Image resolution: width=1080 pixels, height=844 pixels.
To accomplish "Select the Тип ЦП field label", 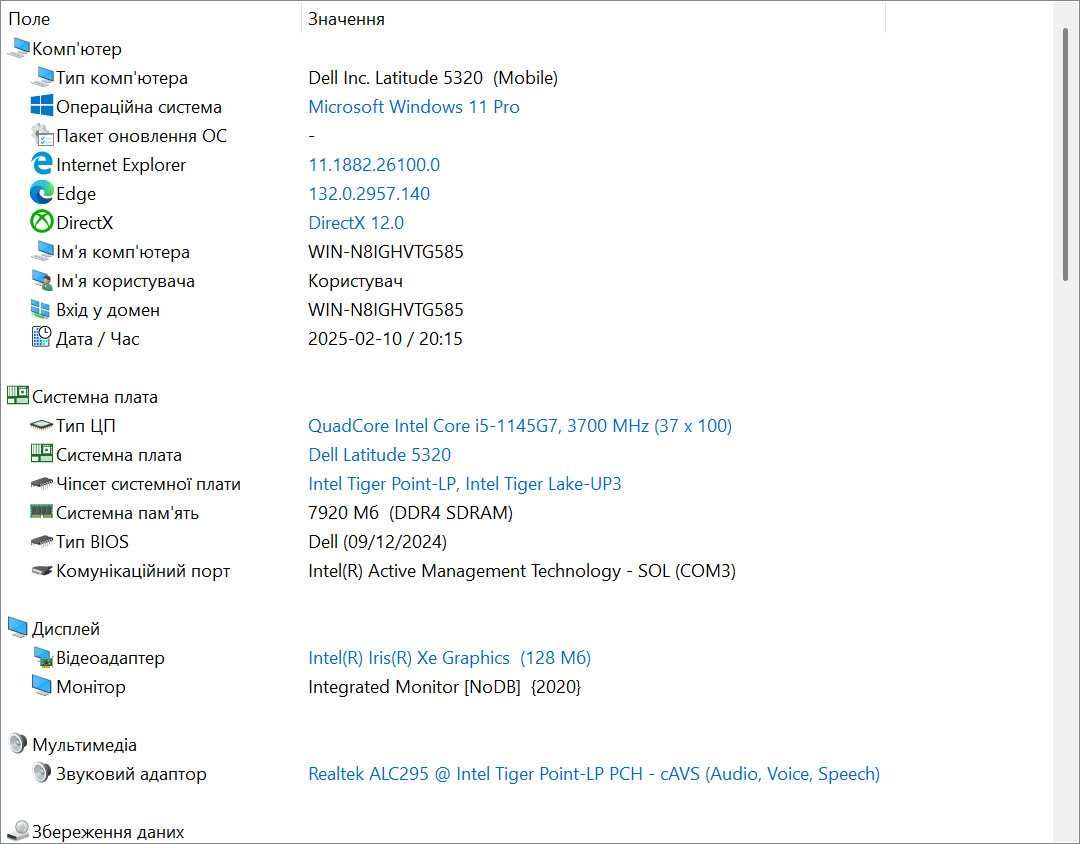I will click(x=86, y=426).
